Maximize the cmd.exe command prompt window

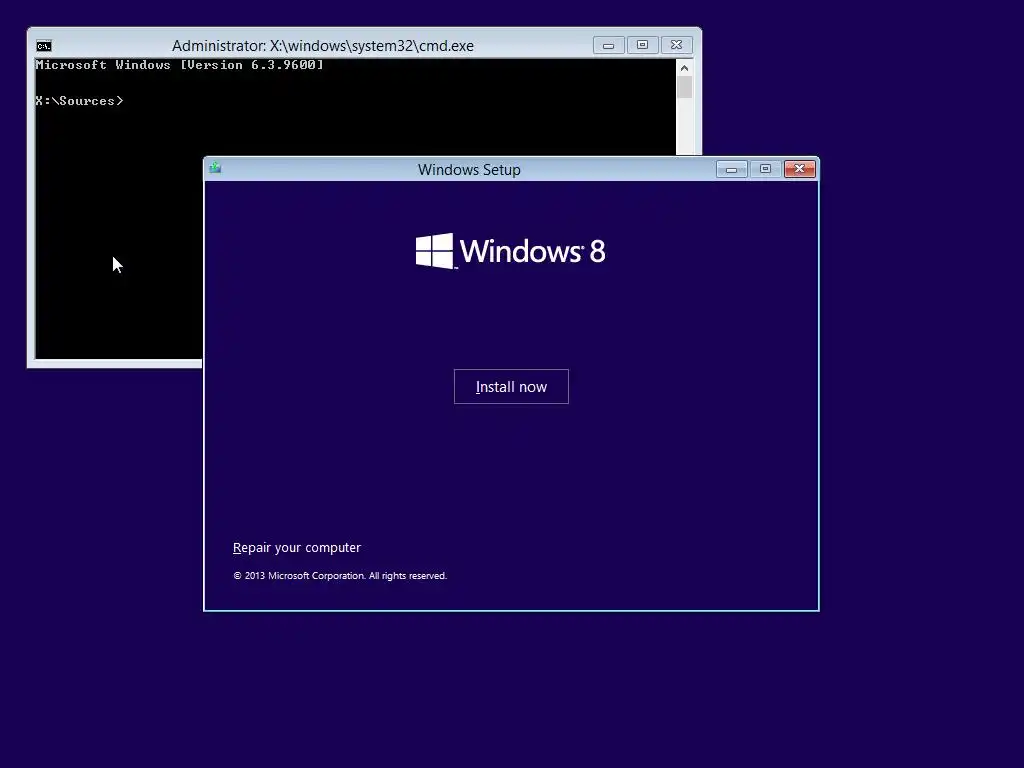(643, 45)
